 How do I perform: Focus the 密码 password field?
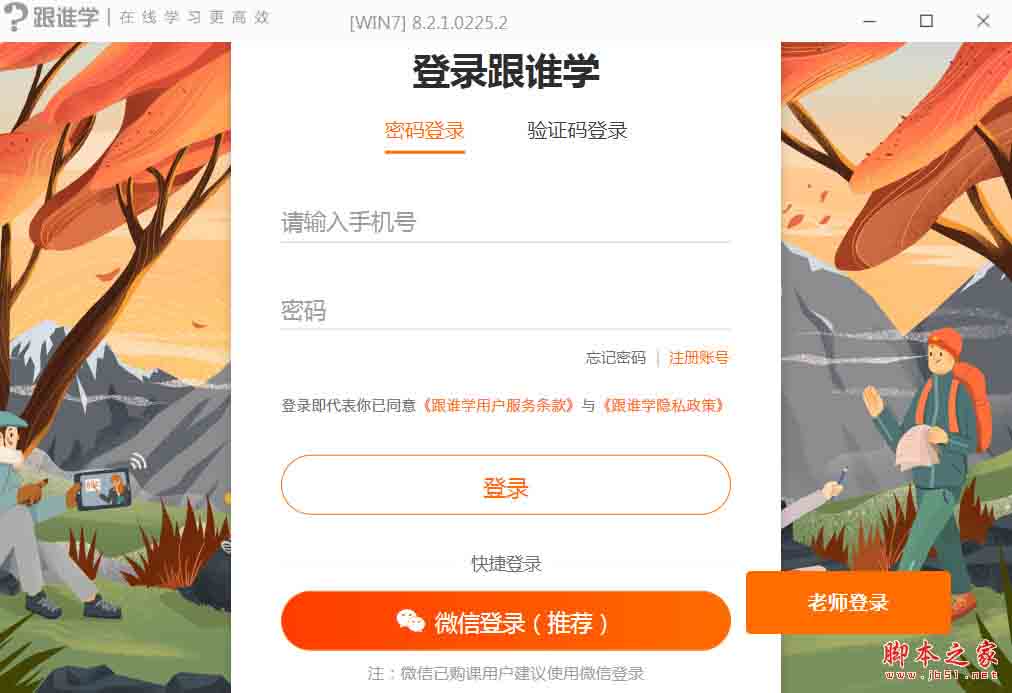(505, 311)
